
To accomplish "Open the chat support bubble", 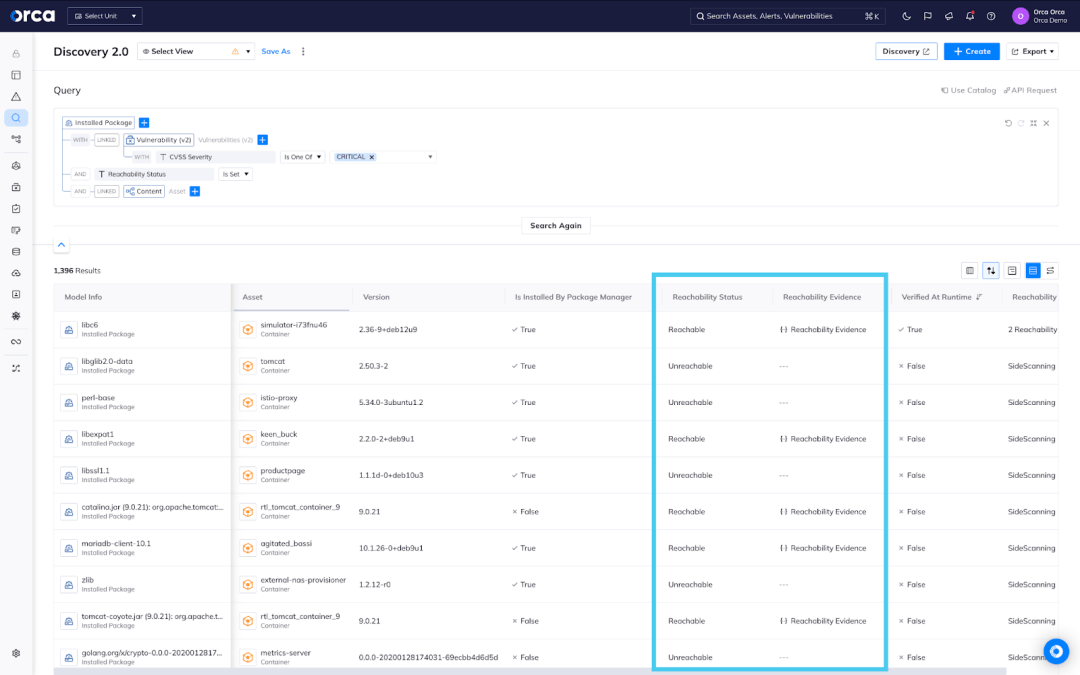I will 1055,651.
